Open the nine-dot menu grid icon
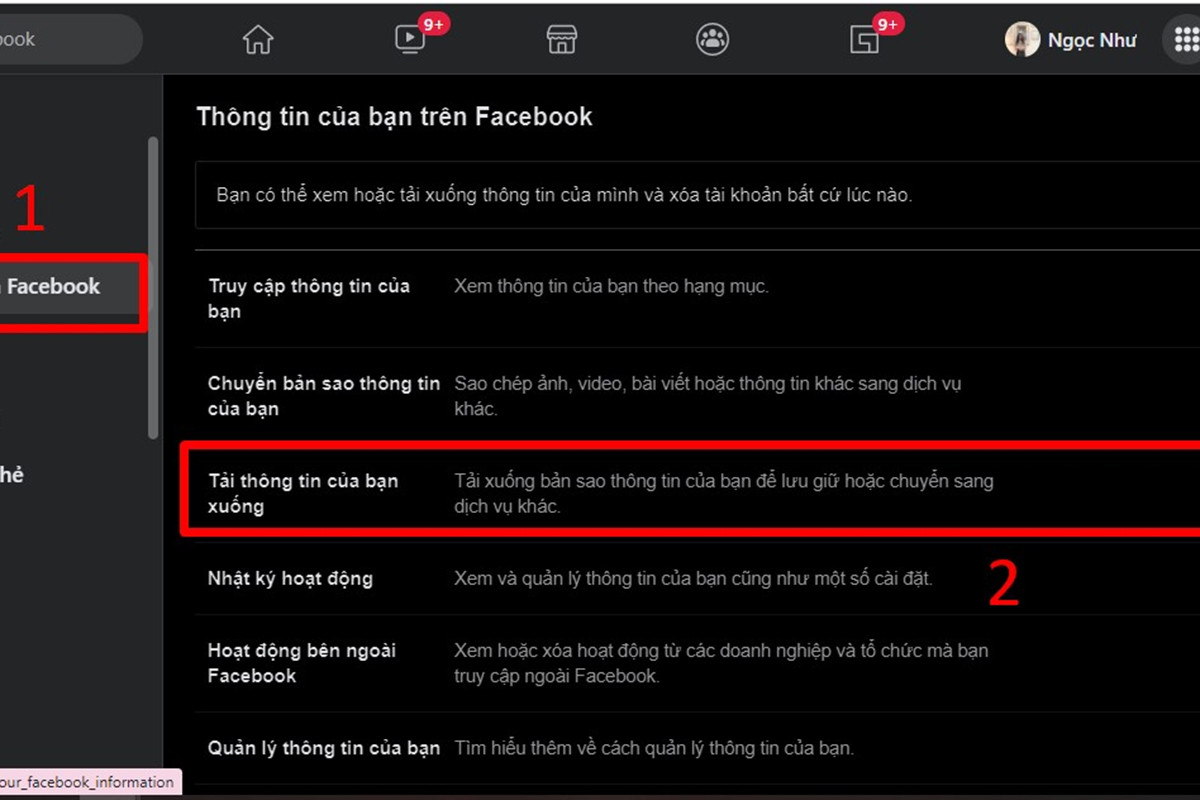 [1183, 39]
